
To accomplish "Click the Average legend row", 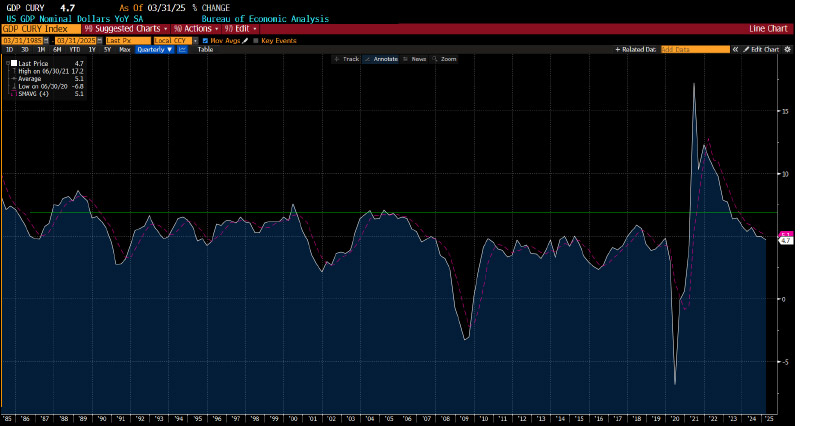I will click(x=47, y=78).
